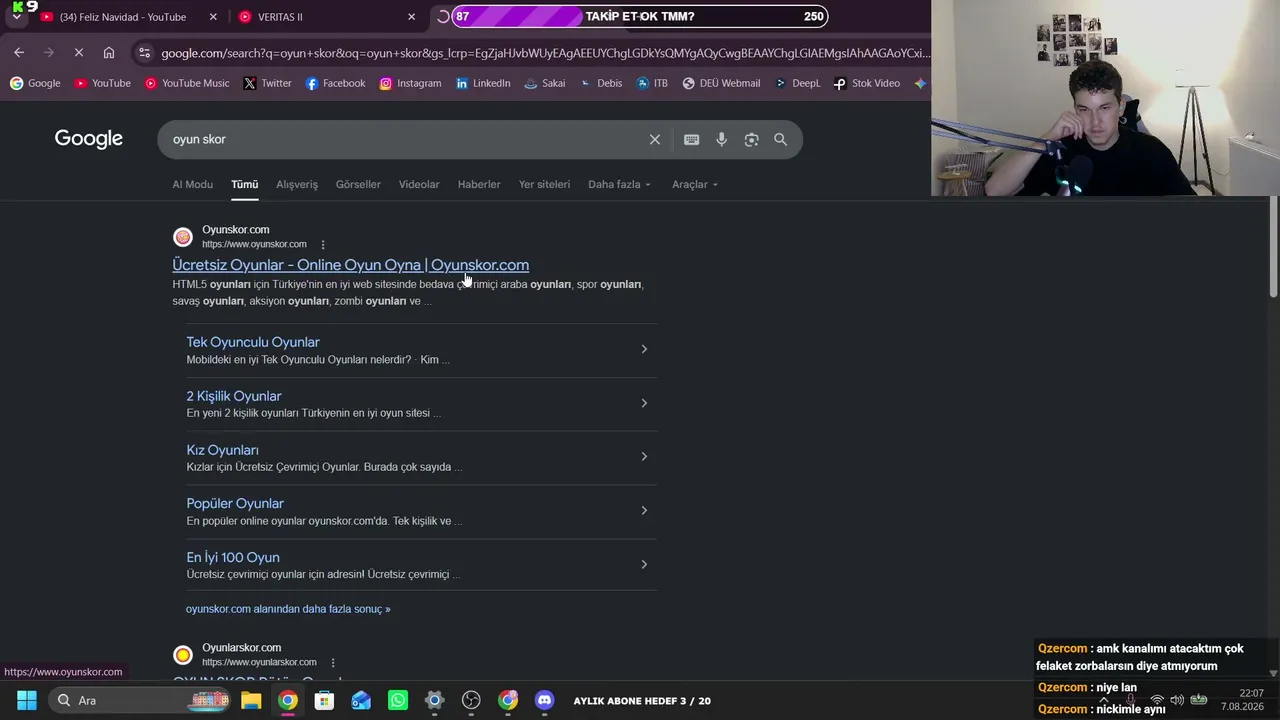
Task: Show more results from oyunskor.com
Action: tap(288, 609)
